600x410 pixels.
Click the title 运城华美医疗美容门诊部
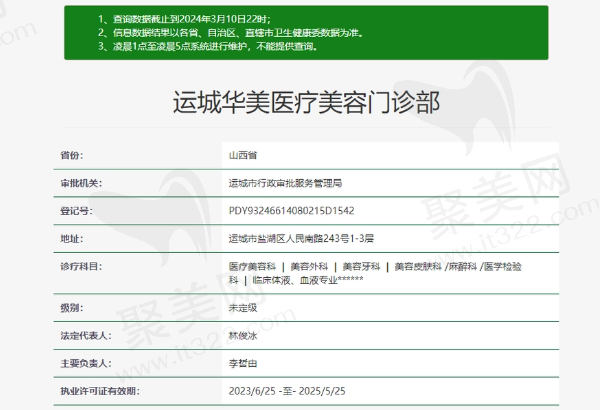(x=306, y=103)
